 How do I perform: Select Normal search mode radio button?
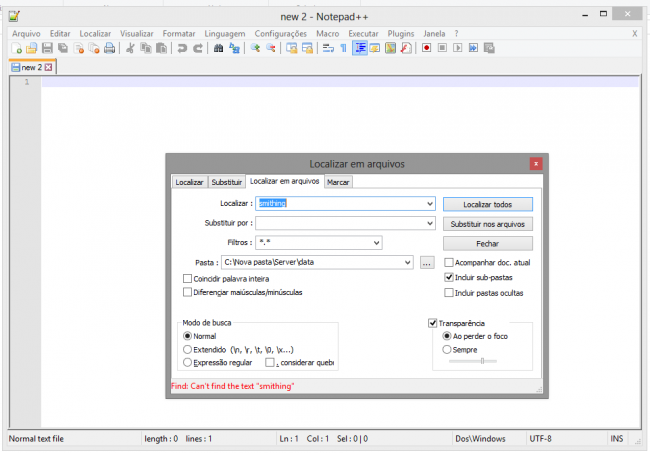click(x=187, y=336)
